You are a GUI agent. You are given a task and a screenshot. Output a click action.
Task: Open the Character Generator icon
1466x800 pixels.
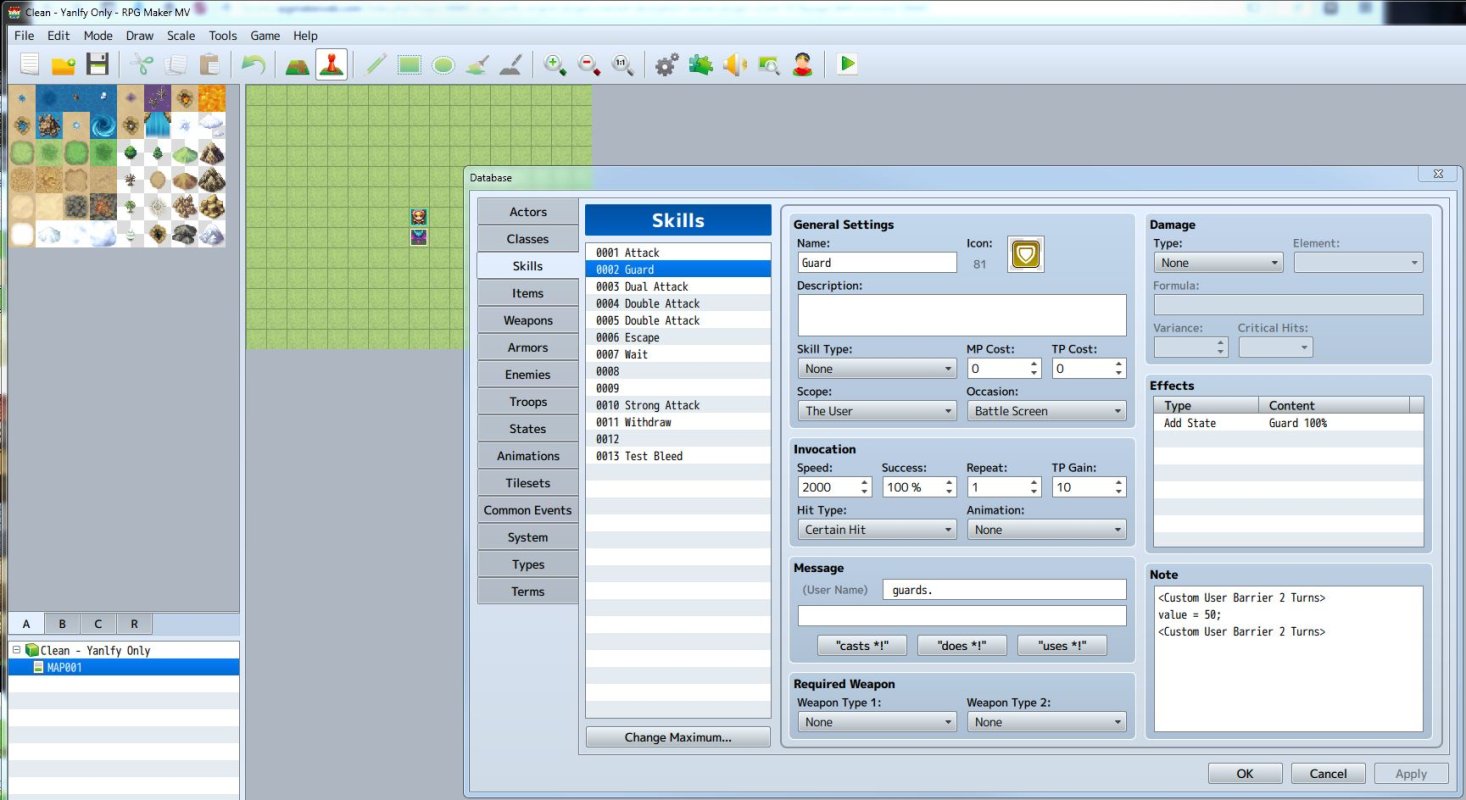point(802,65)
